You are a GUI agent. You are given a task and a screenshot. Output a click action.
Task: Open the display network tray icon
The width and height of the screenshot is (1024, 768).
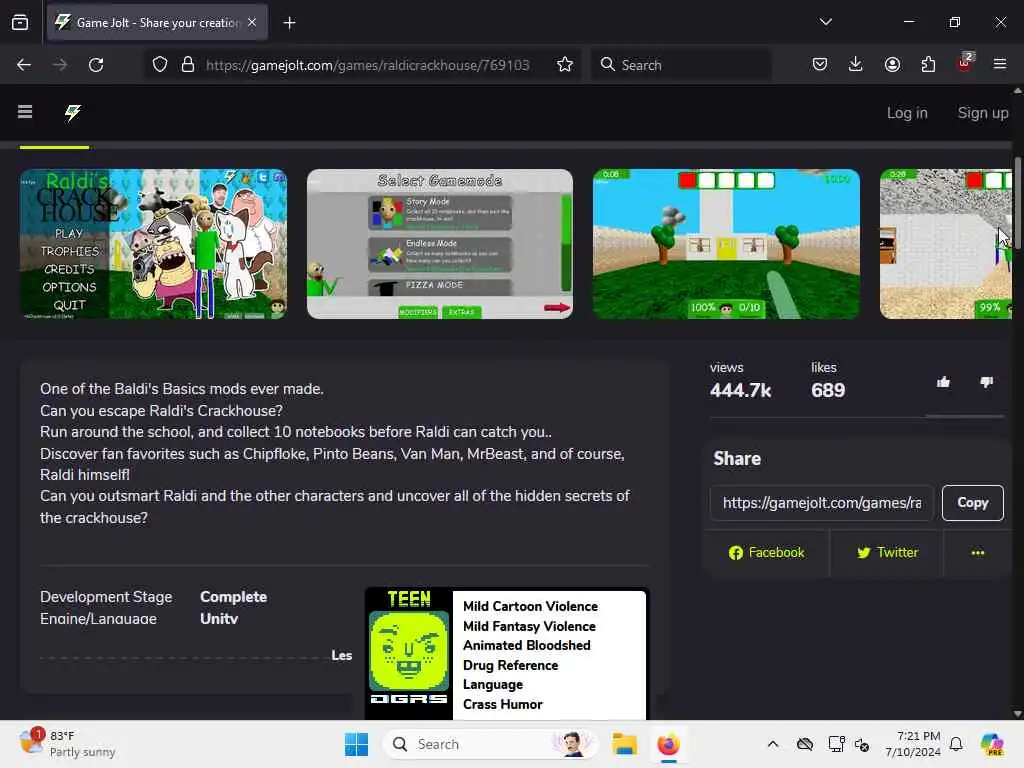point(836,744)
